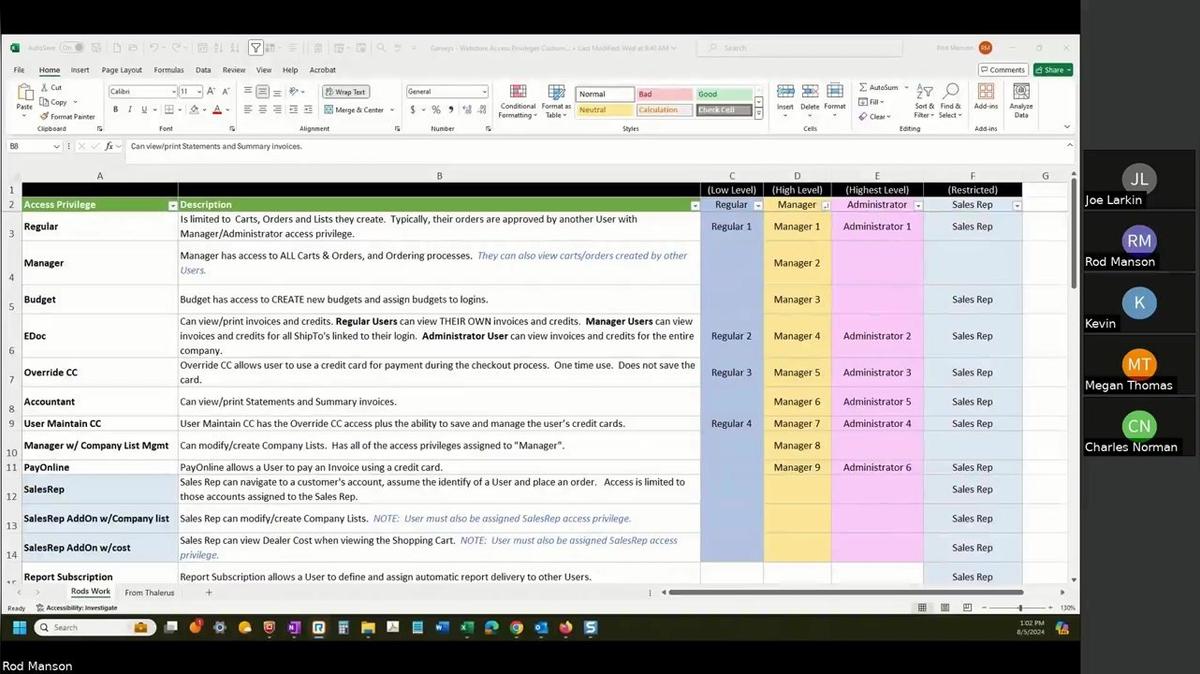Toggle Wrap Text for the cell
Viewport: 1200px width, 674px height.
[x=345, y=92]
